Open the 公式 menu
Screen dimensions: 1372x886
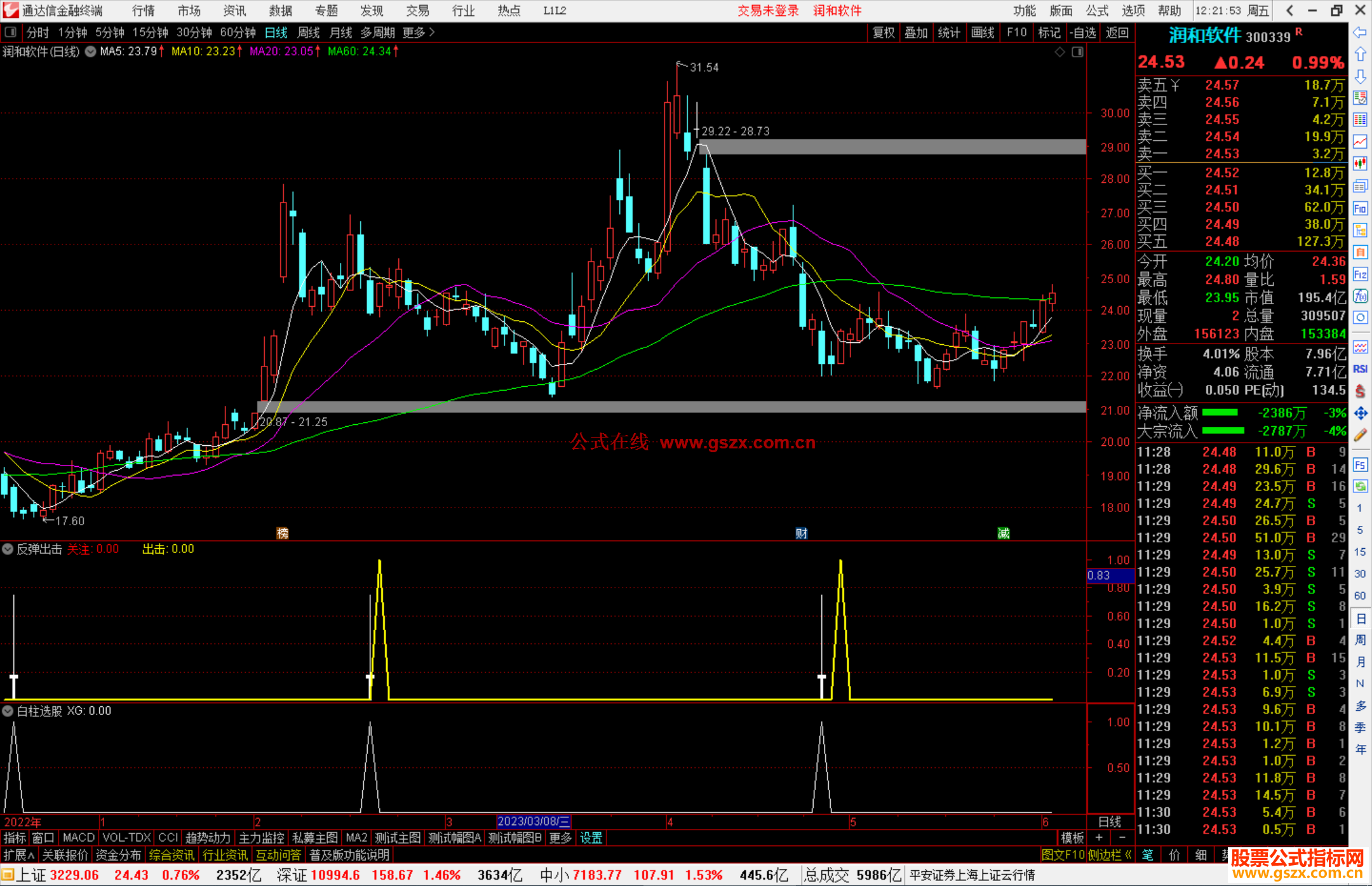1096,11
